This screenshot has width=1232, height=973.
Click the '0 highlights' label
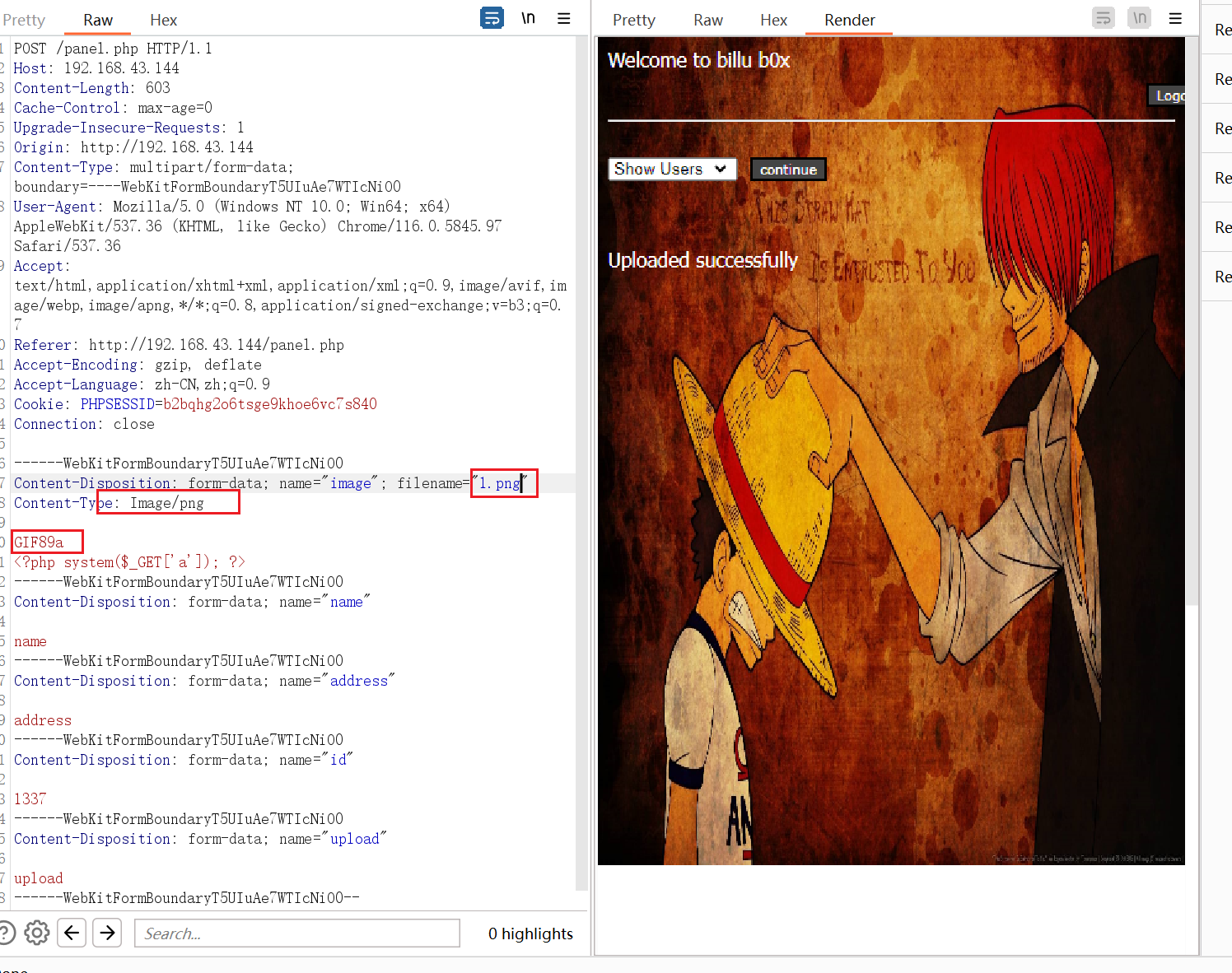530,933
